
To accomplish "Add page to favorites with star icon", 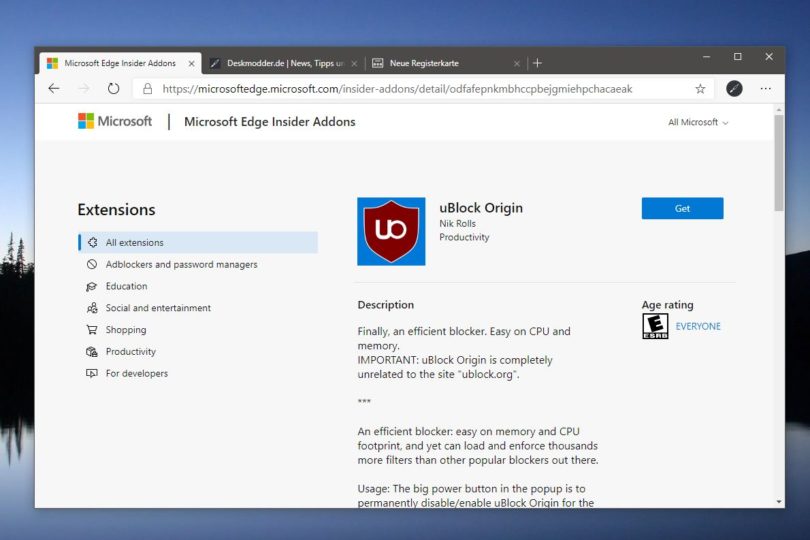I will point(700,89).
